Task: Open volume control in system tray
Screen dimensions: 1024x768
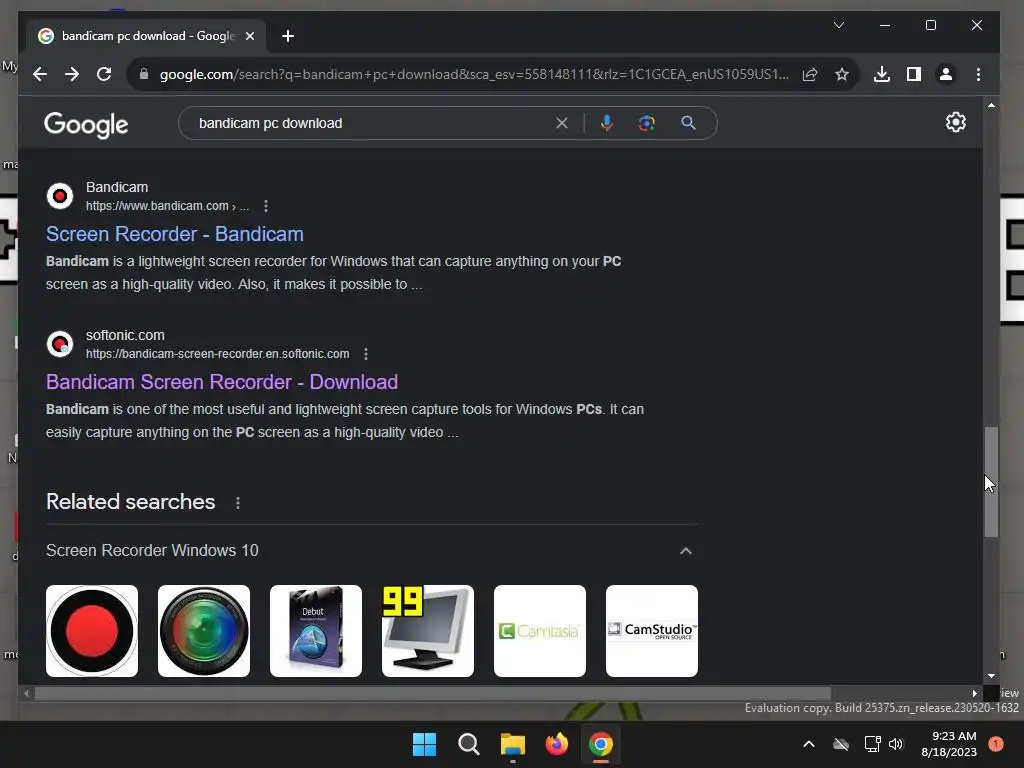Action: coord(895,744)
